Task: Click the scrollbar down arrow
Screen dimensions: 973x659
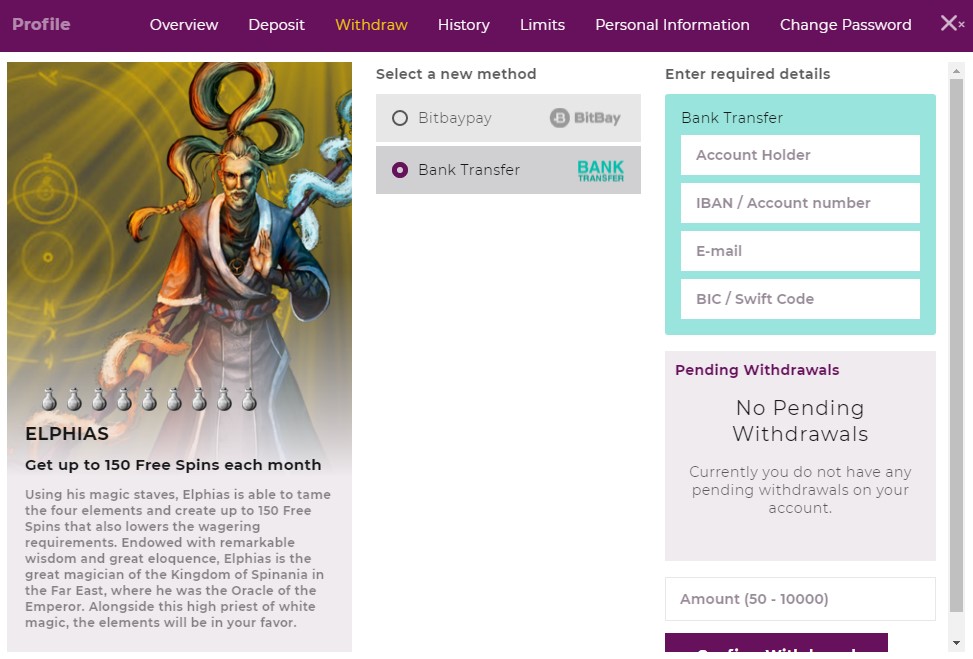Action: [956, 643]
